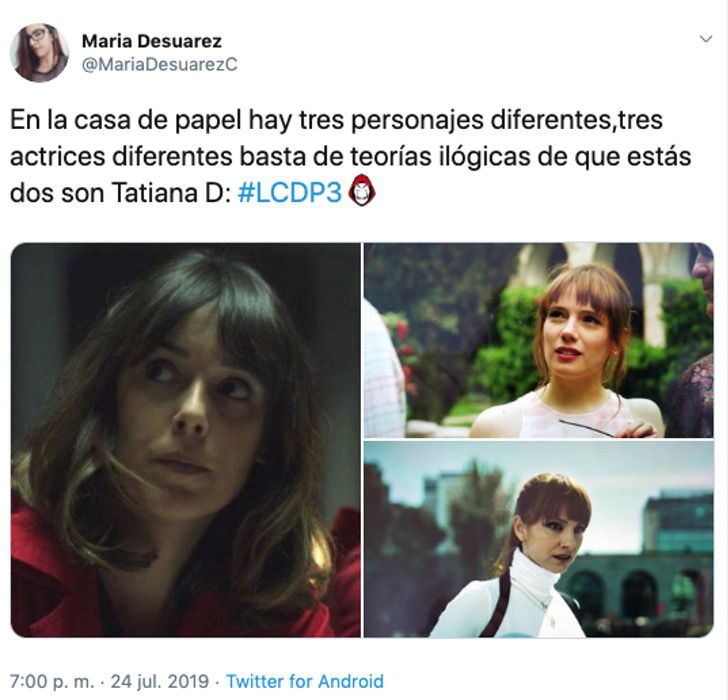Viewport: 728px width, 700px height.
Task: Click the glasses in profile avatar
Action: [x=37, y=35]
